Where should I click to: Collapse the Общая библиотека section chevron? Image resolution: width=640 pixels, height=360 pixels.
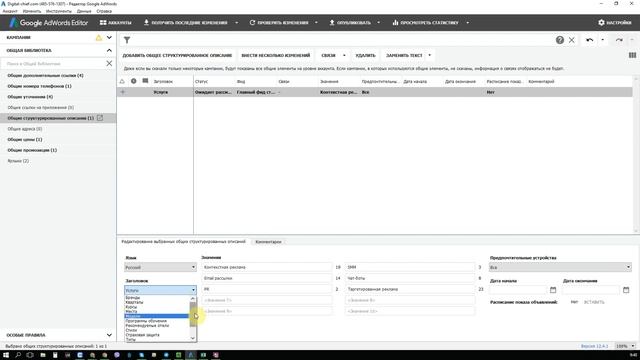coord(109,51)
